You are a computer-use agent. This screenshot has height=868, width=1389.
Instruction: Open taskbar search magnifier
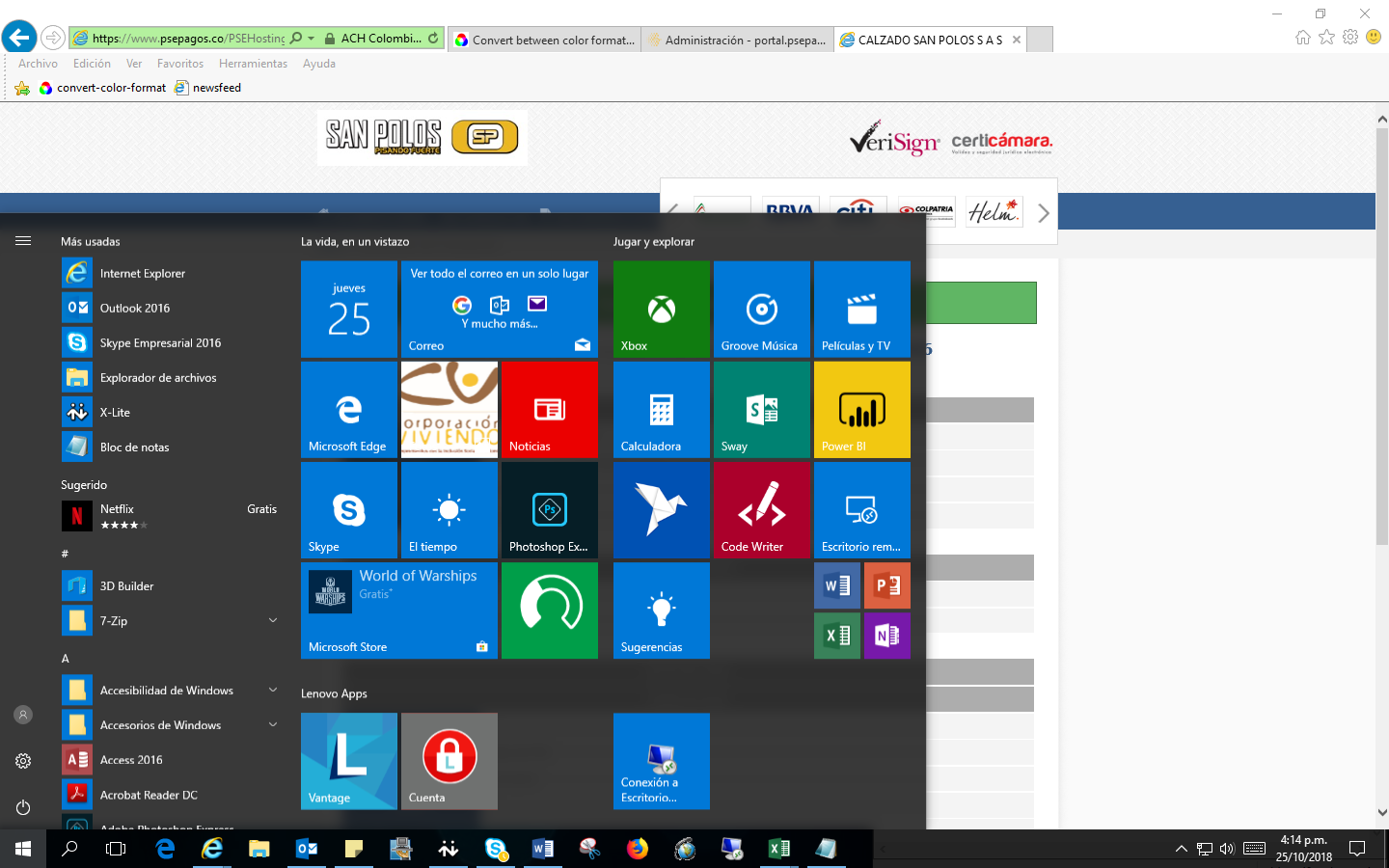[x=69, y=849]
